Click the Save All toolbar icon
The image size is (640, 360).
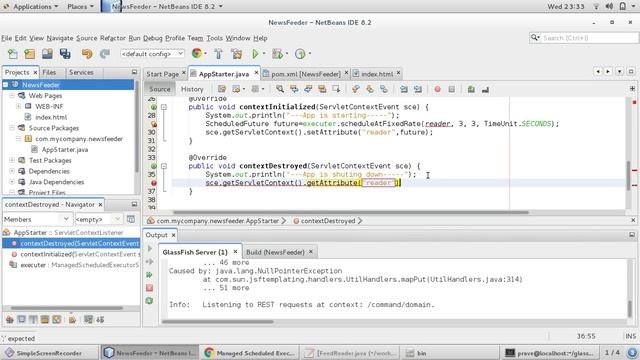pos(65,54)
